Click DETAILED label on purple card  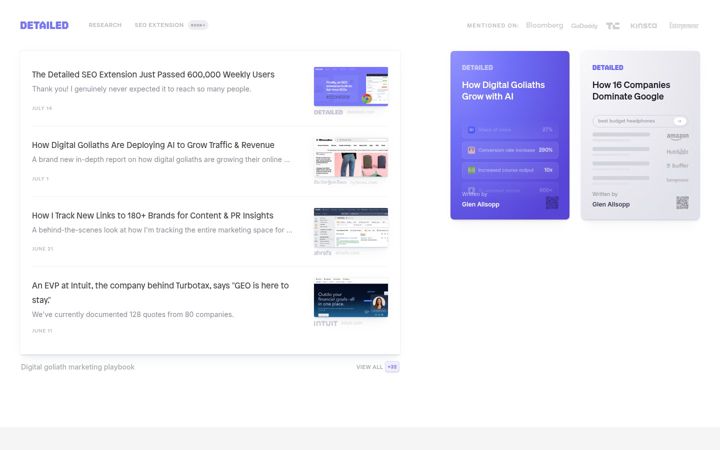pyautogui.click(x=477, y=68)
